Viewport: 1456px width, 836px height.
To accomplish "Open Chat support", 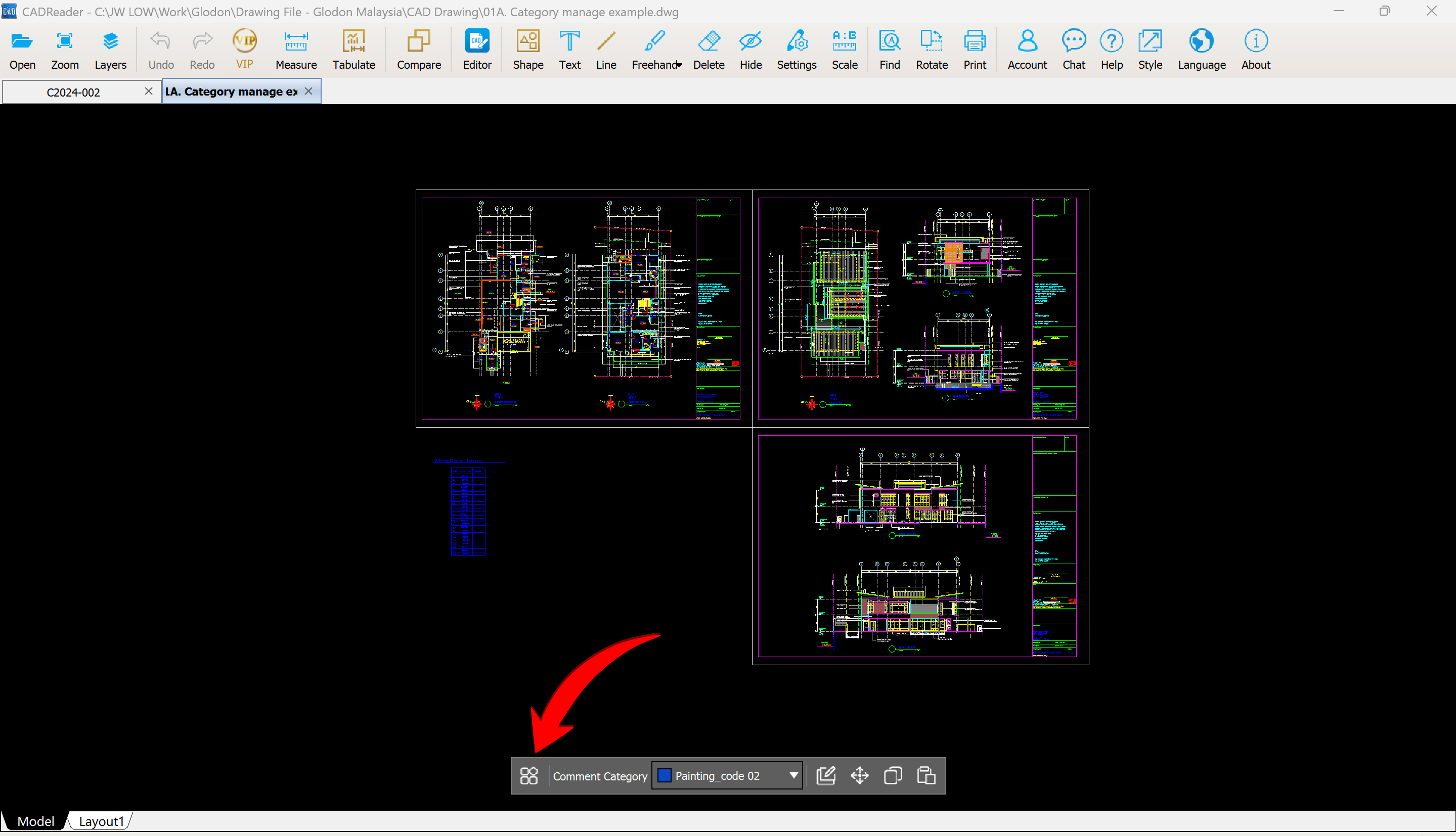I will point(1074,50).
